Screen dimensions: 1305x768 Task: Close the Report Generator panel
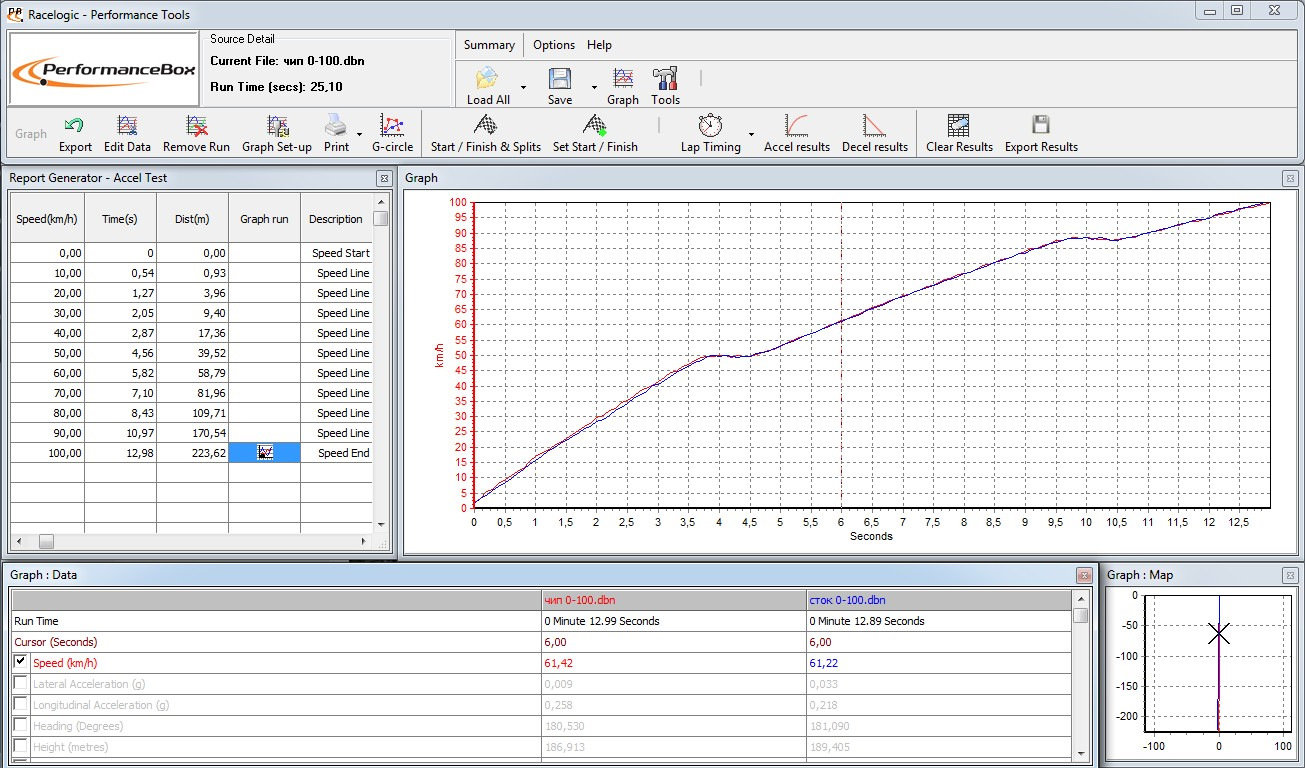click(x=384, y=178)
